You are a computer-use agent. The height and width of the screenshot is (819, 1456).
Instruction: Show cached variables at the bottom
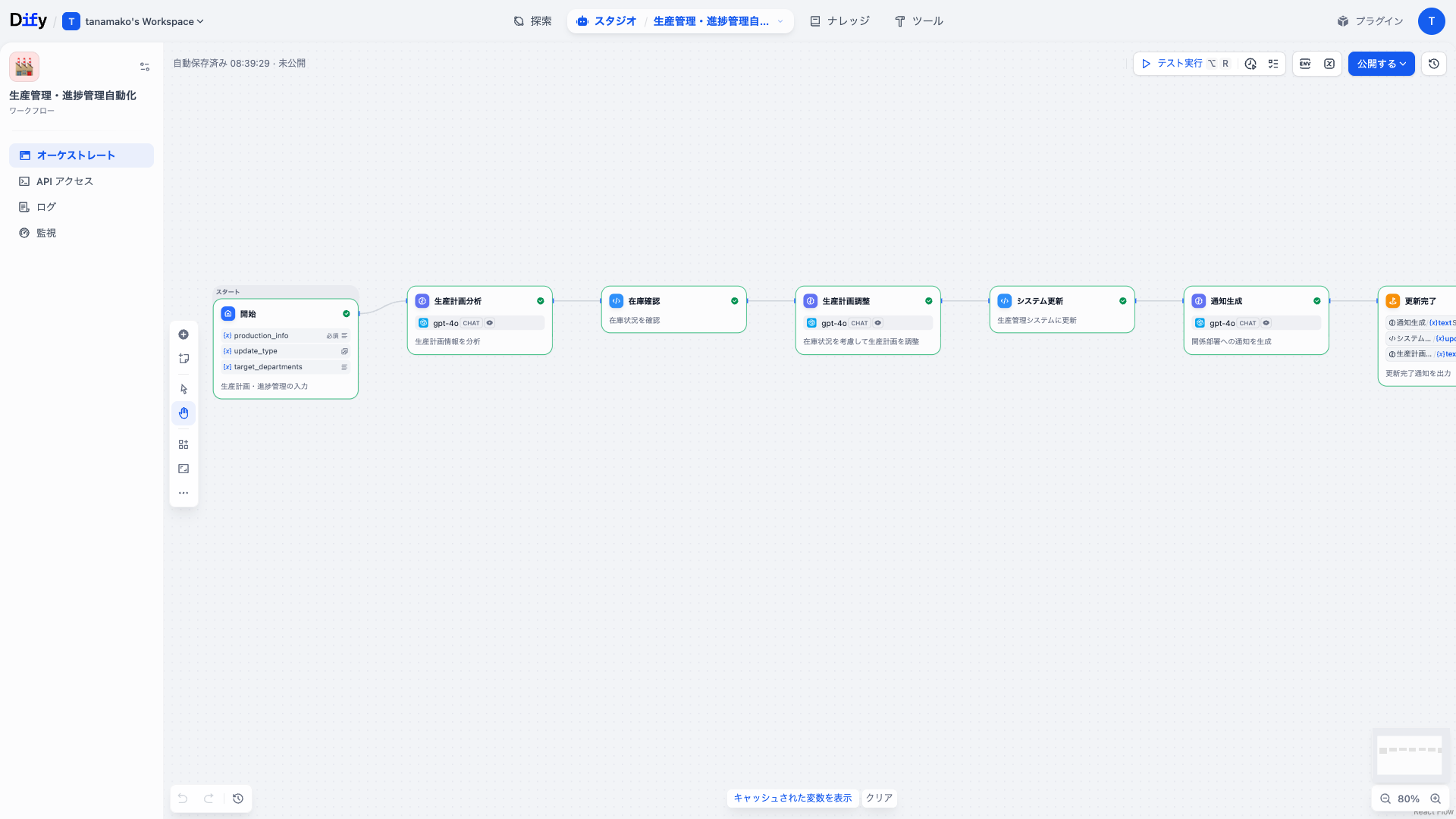(792, 798)
